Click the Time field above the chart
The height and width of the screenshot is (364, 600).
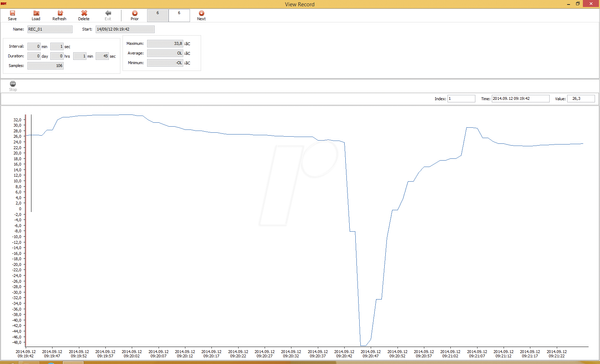(x=520, y=99)
